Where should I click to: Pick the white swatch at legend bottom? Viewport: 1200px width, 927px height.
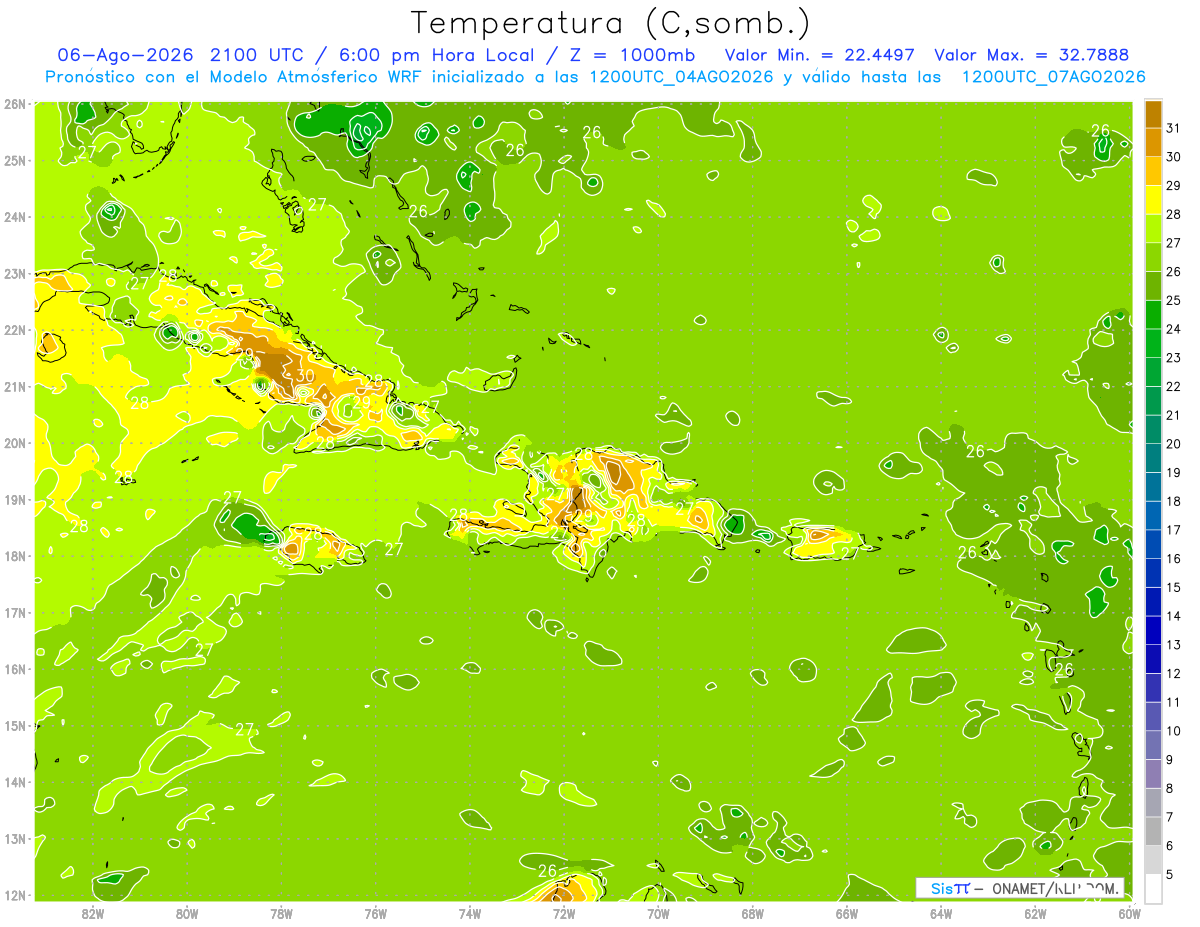coord(1153,888)
